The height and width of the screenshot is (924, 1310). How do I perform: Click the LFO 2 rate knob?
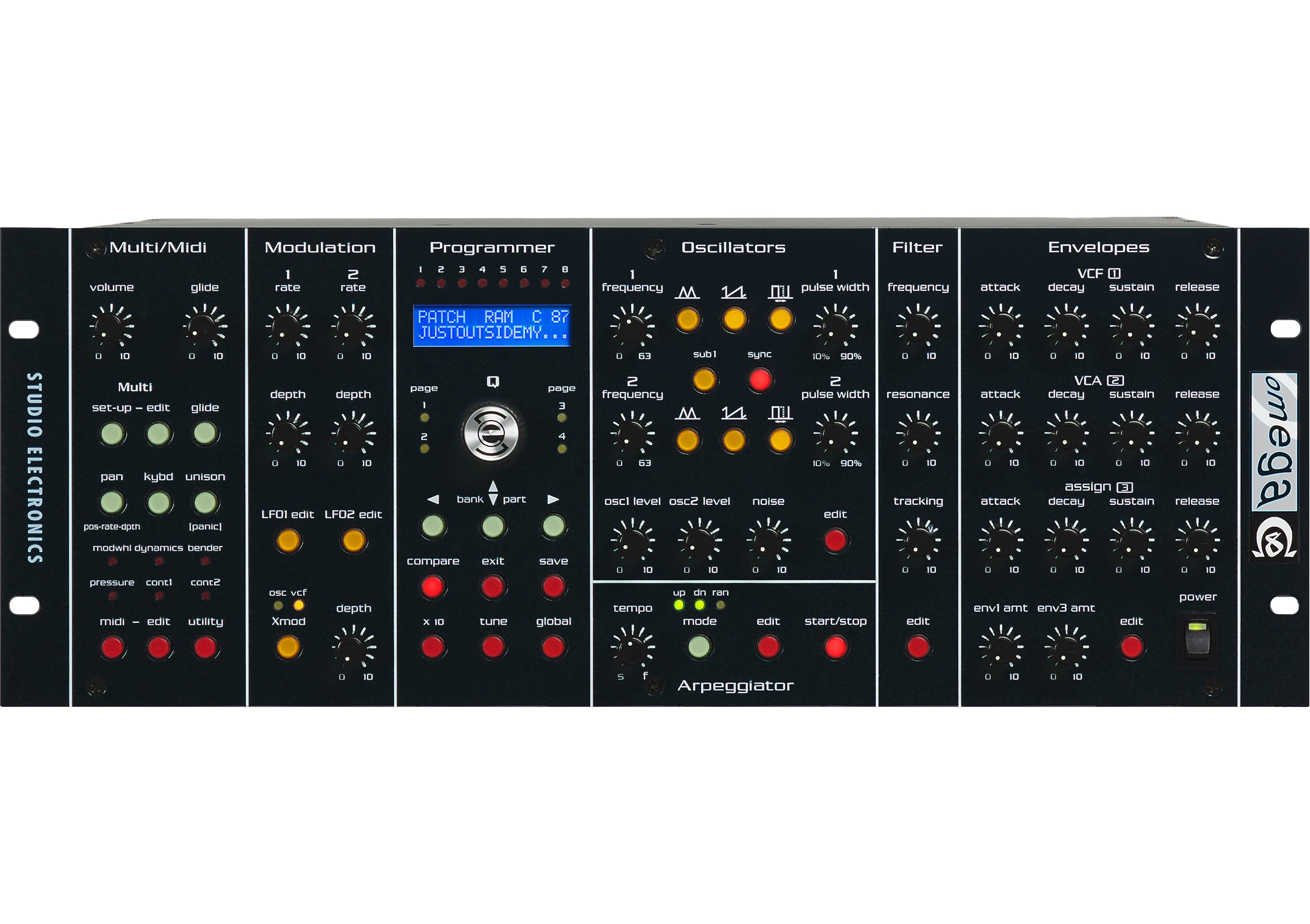353,326
